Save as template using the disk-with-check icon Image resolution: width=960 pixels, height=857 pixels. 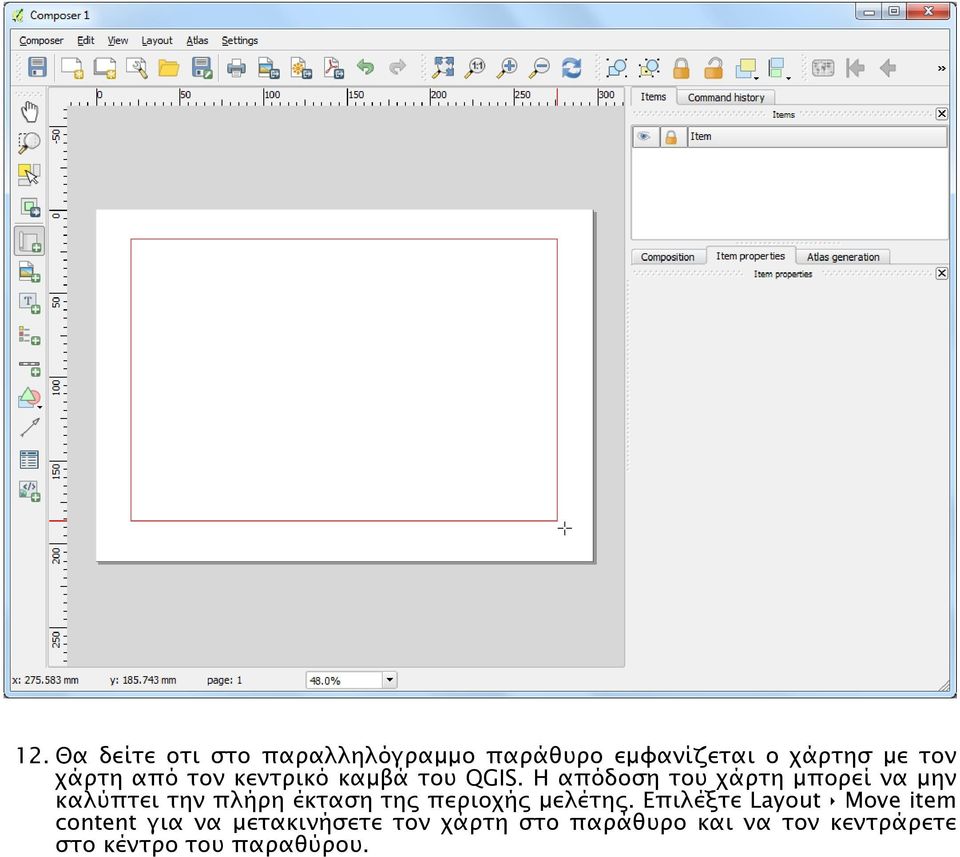click(x=201, y=67)
